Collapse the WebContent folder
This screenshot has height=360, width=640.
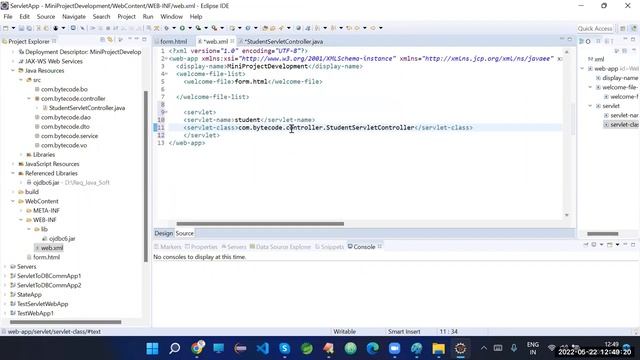[x=13, y=201]
